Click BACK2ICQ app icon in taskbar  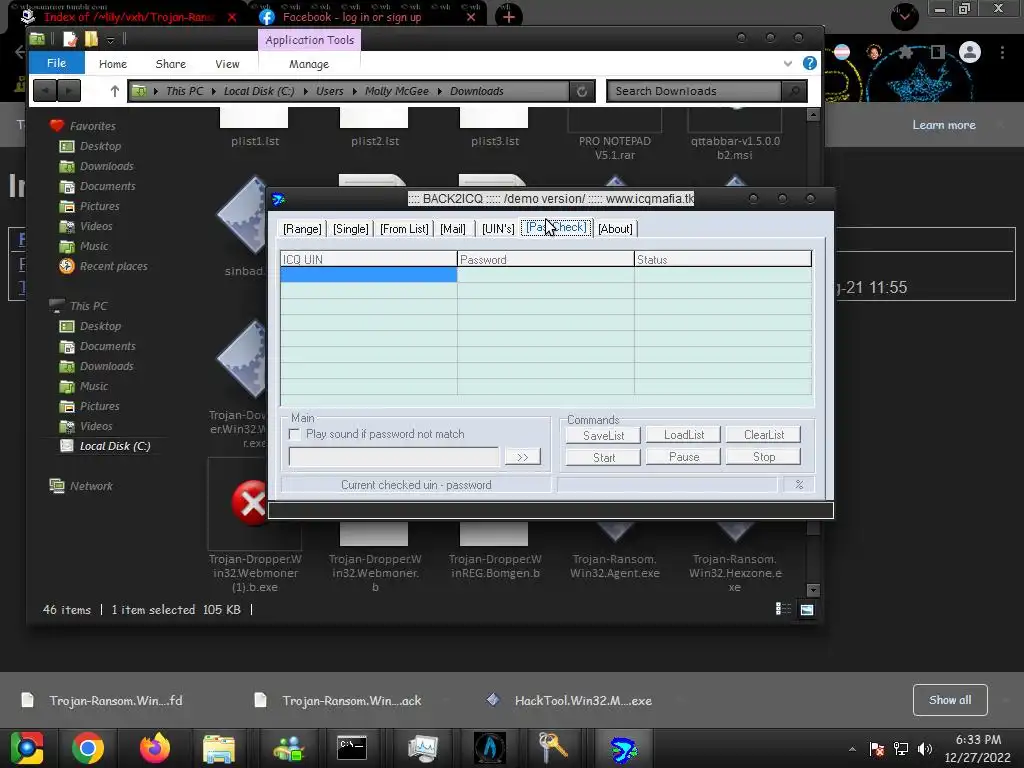click(x=623, y=748)
